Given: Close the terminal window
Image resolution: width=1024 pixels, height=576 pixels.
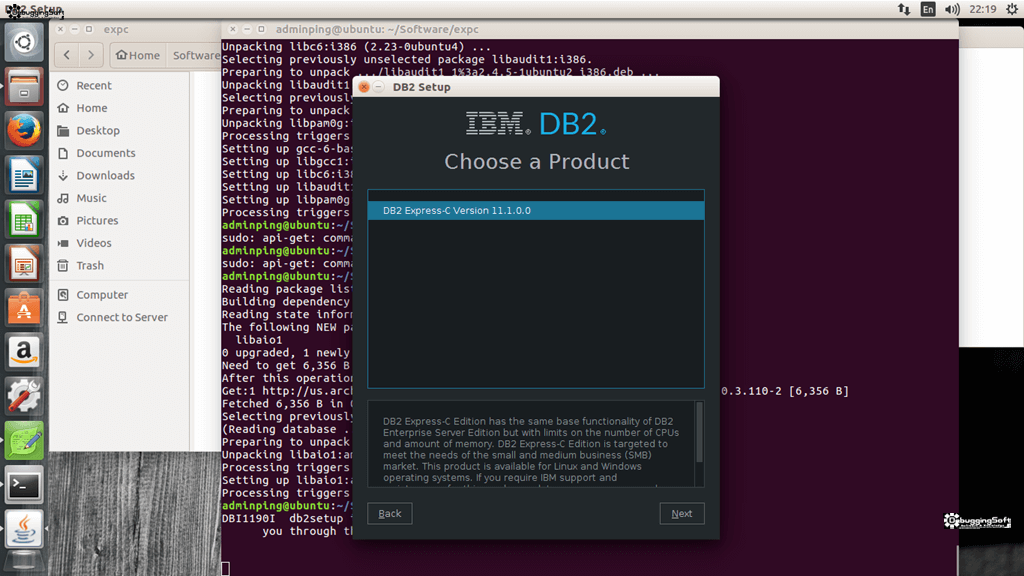Looking at the screenshot, I should click(x=232, y=29).
